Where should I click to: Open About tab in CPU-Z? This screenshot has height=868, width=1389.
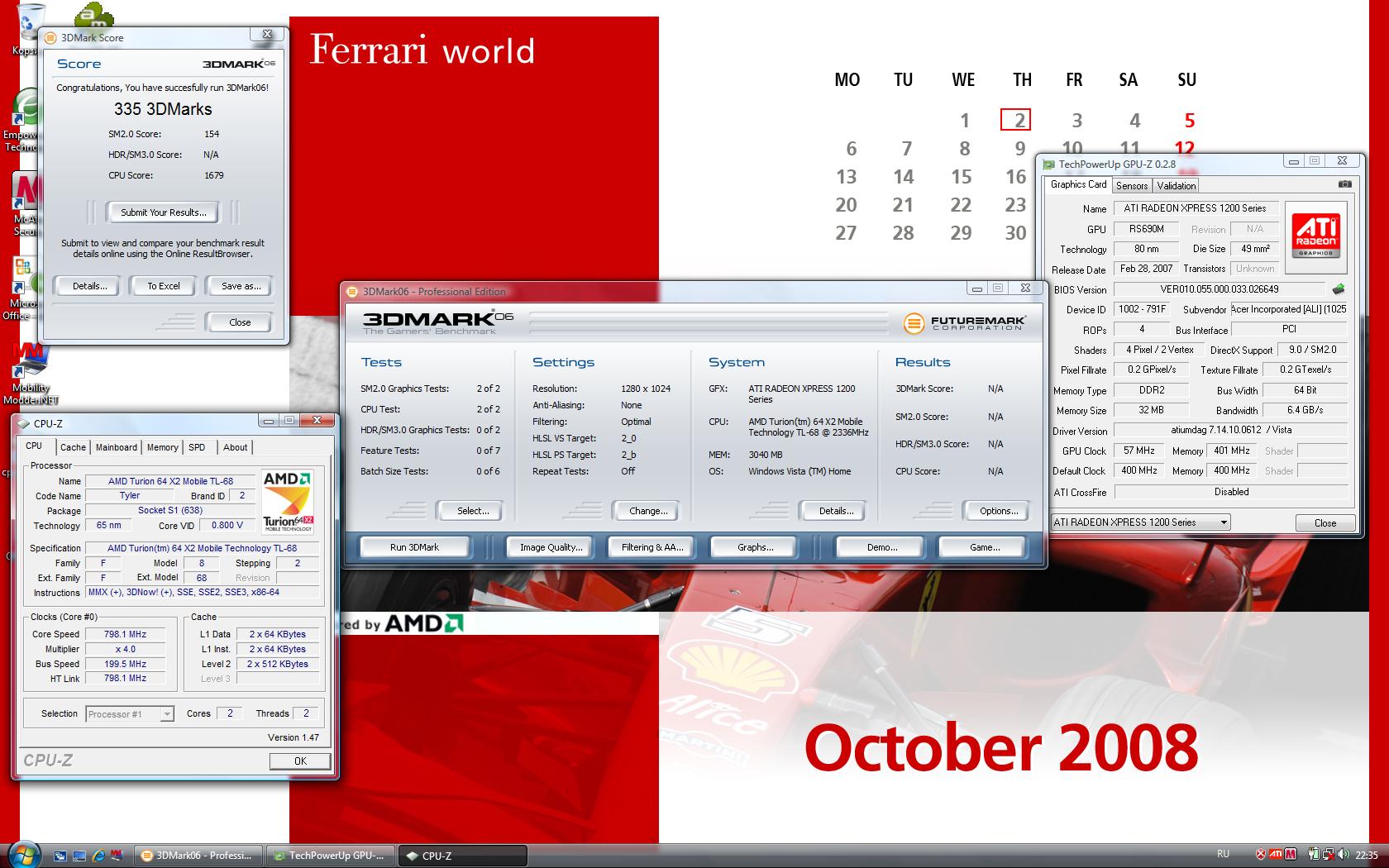click(x=235, y=447)
